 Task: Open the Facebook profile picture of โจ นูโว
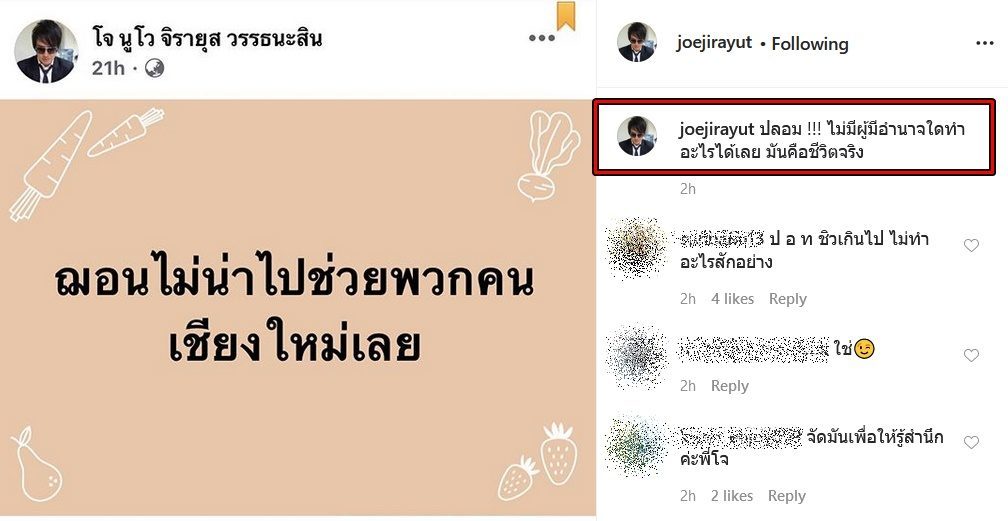coord(46,51)
